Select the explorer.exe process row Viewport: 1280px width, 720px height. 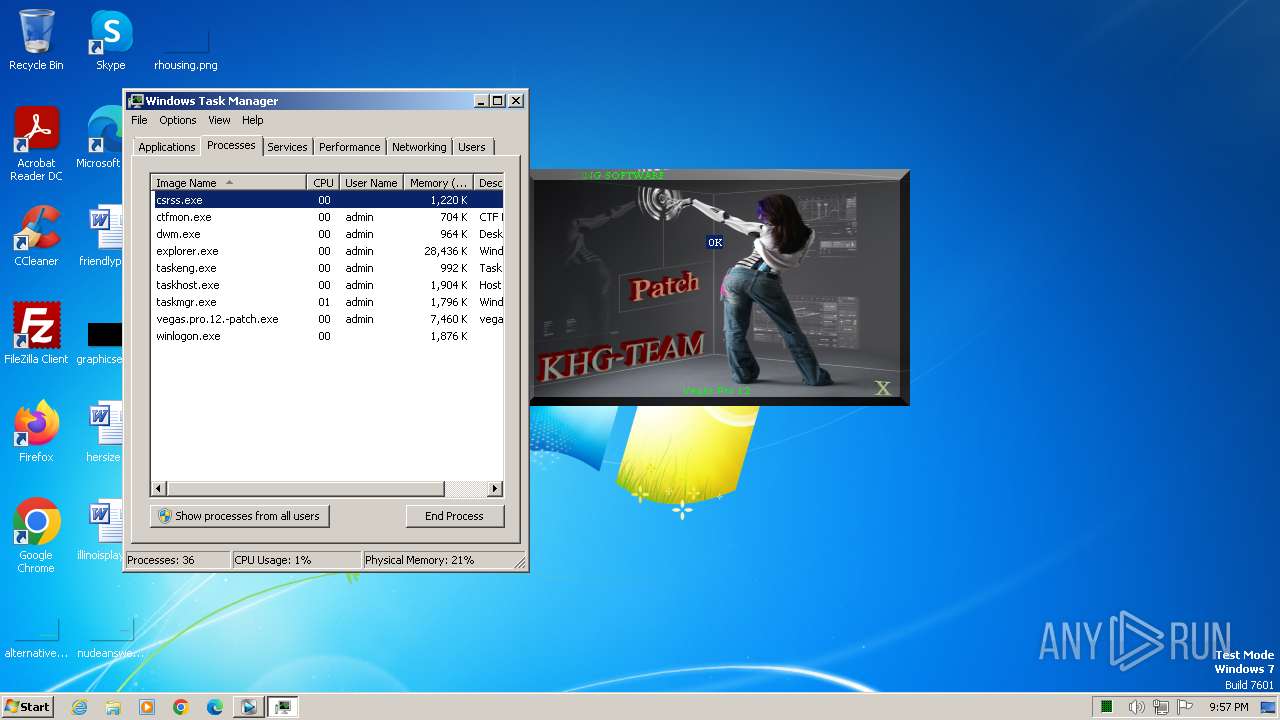(x=327, y=251)
